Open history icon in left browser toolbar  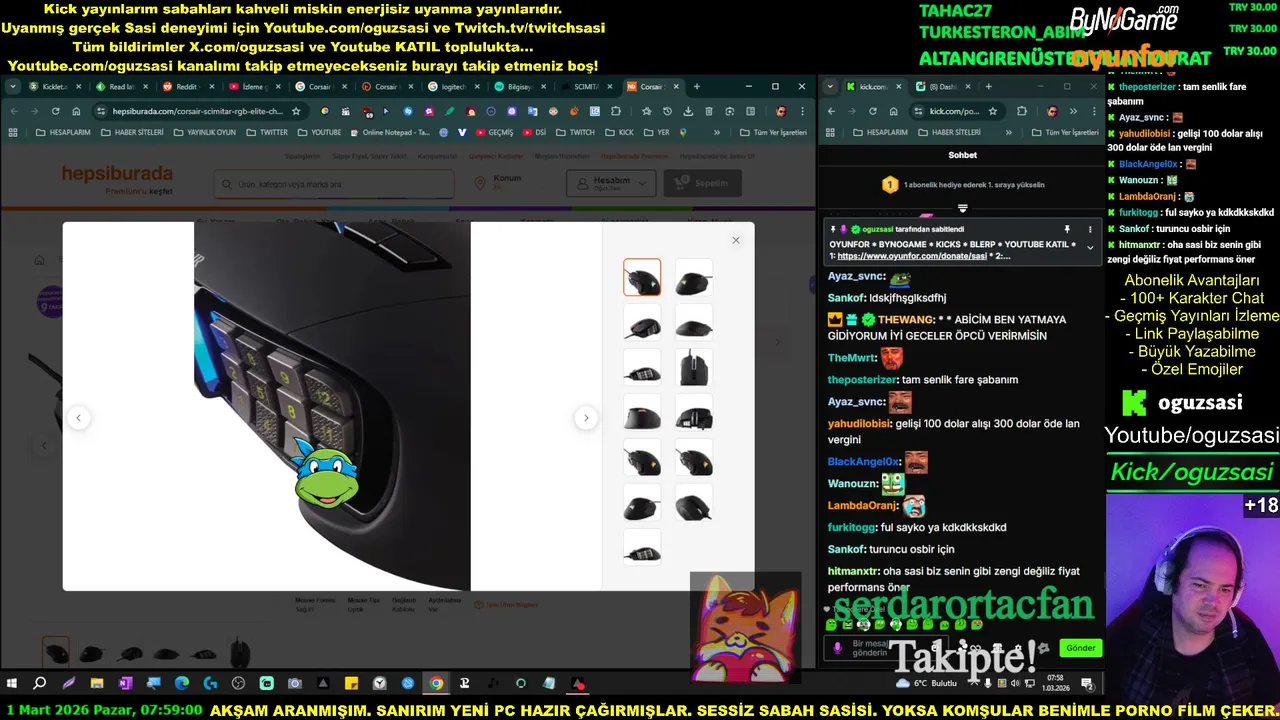(x=667, y=111)
